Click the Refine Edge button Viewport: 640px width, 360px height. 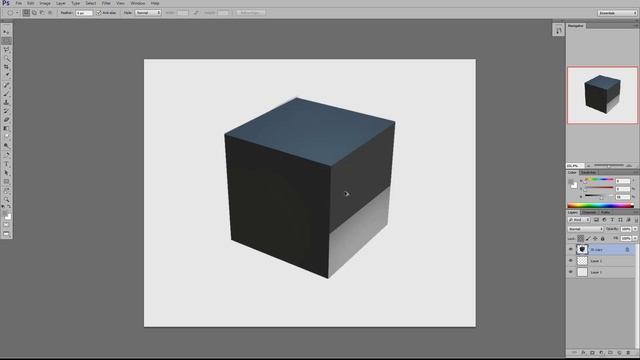[x=251, y=13]
